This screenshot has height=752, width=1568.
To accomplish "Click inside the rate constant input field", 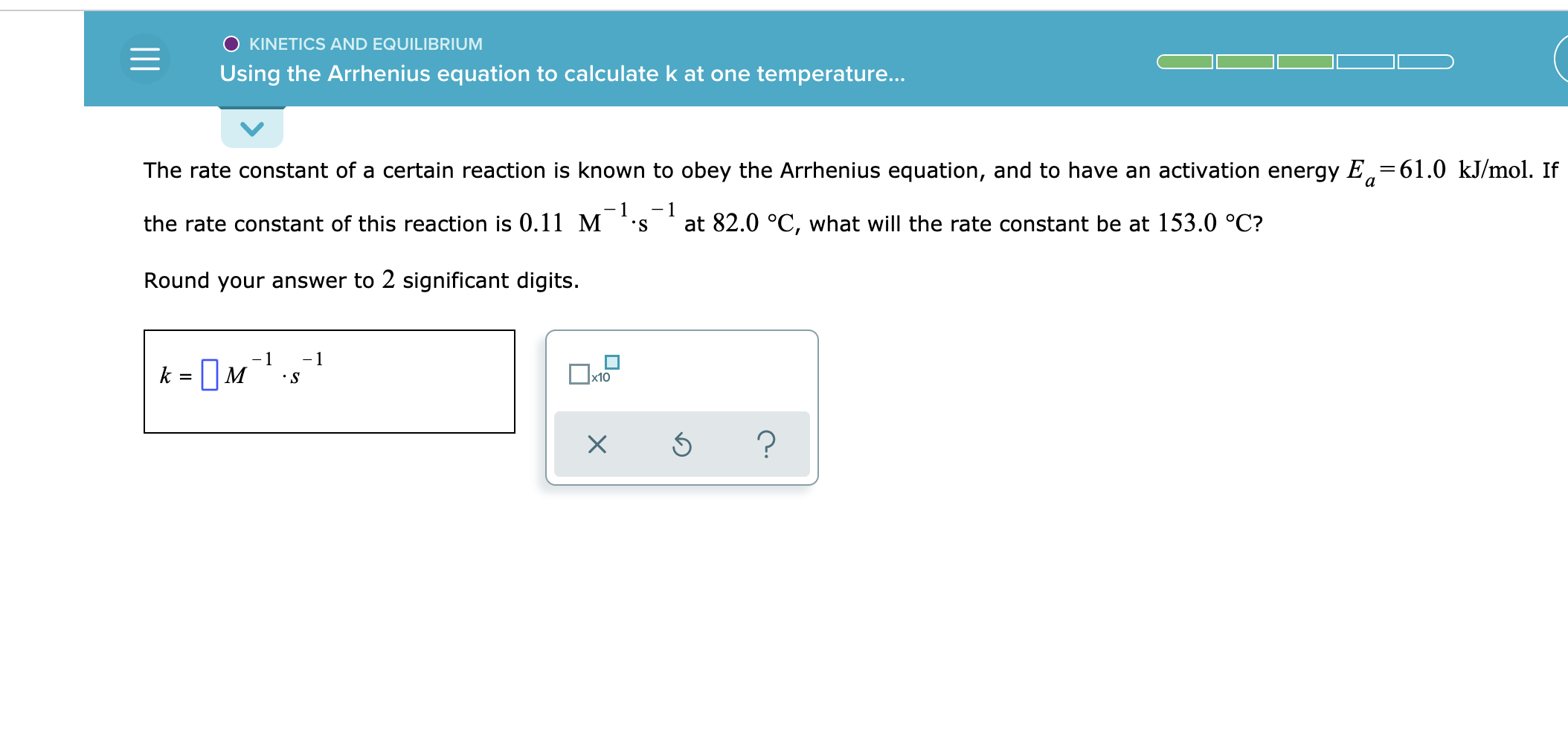I will tap(209, 375).
